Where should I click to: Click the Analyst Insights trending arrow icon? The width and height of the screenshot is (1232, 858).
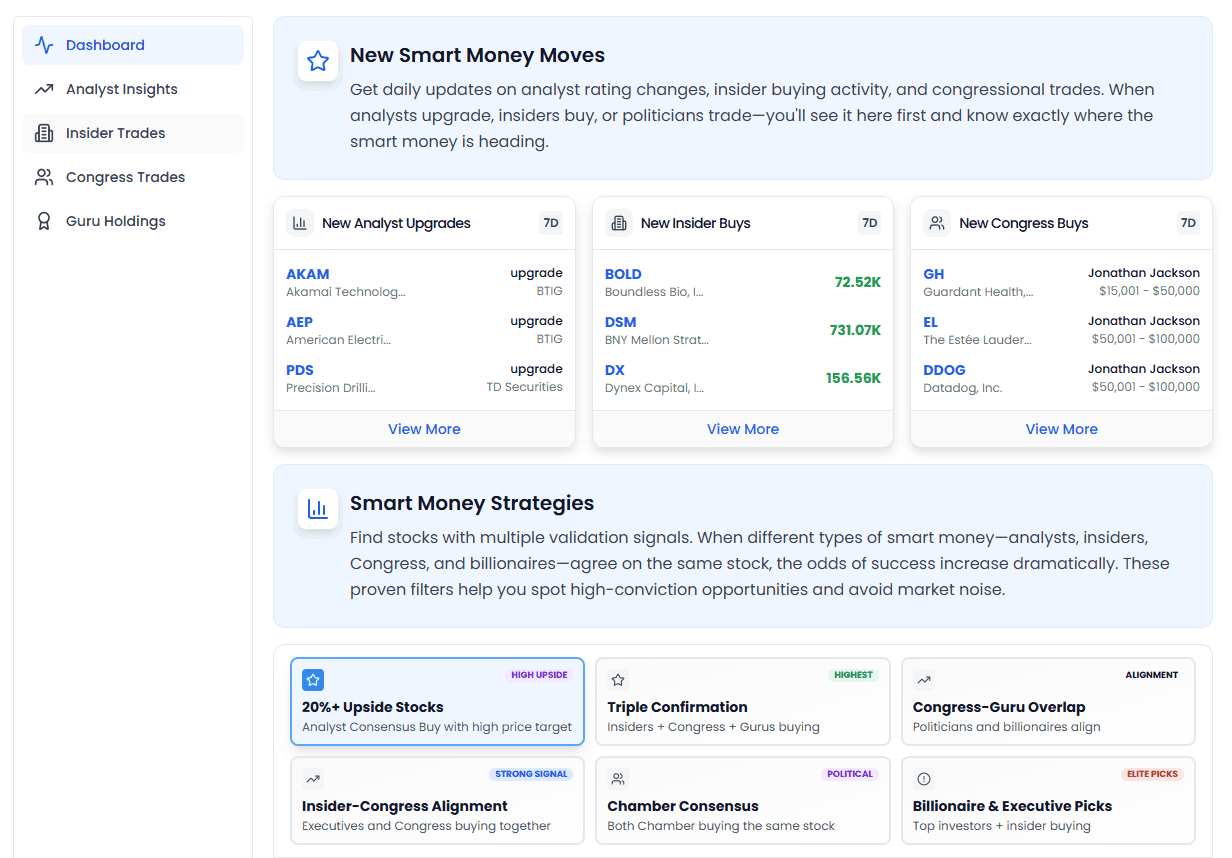pos(44,89)
